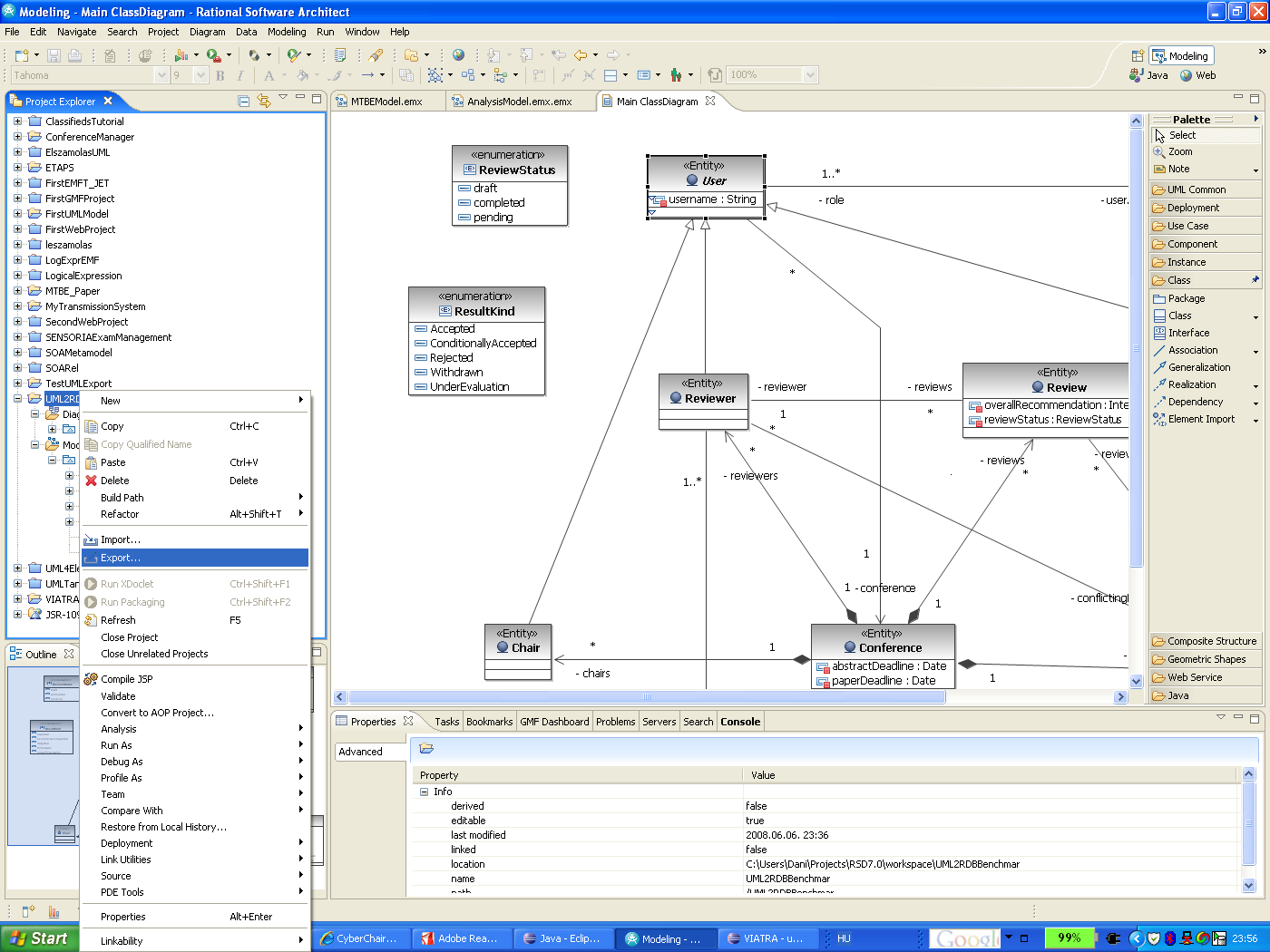The image size is (1270, 952).
Task: Open the GMF Dashboard tab
Action: tap(554, 722)
